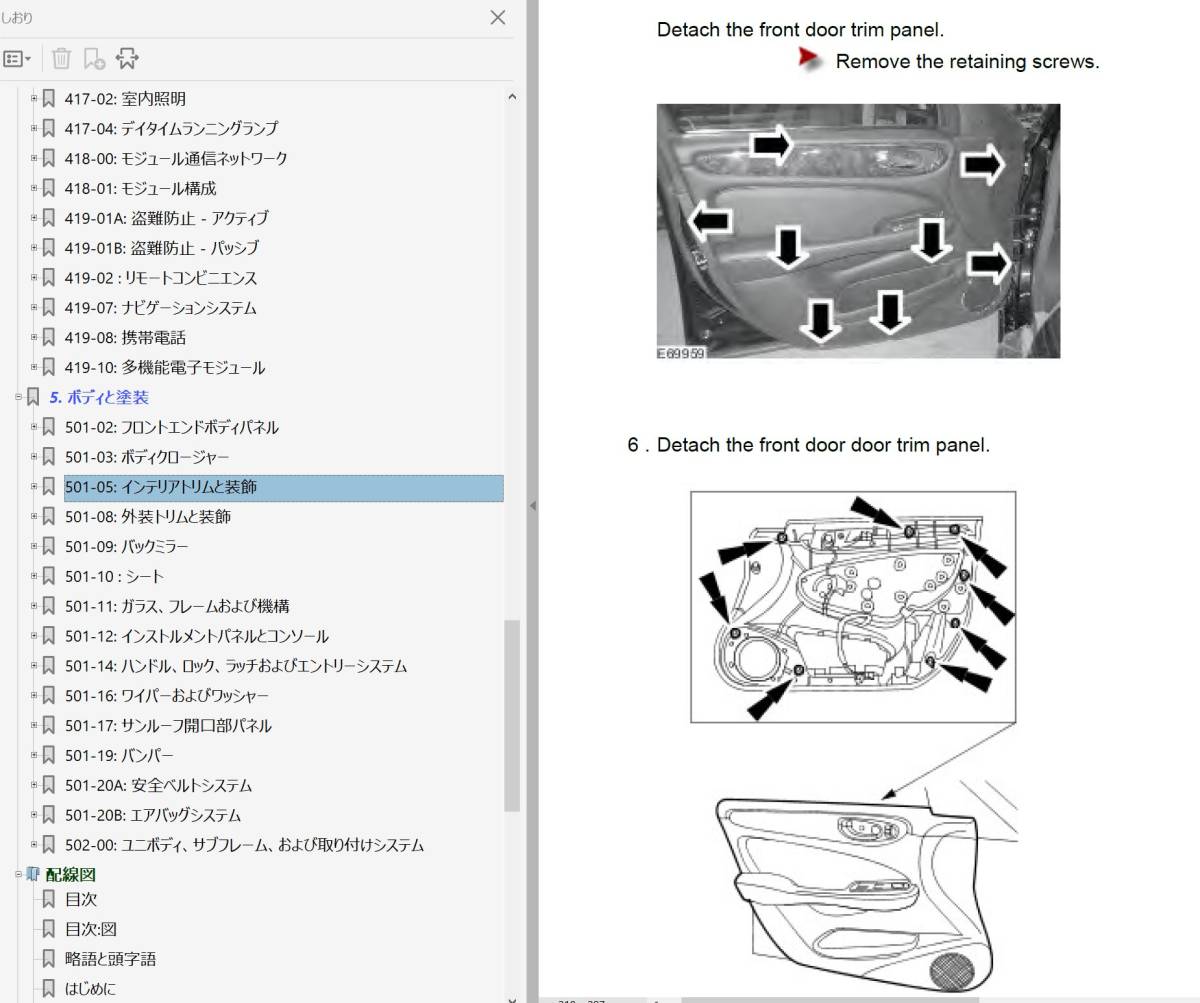Viewport: 1200px width, 1003px height.
Task: Open bookmark 501-08: 外装トリムと装飾
Action: click(x=148, y=517)
